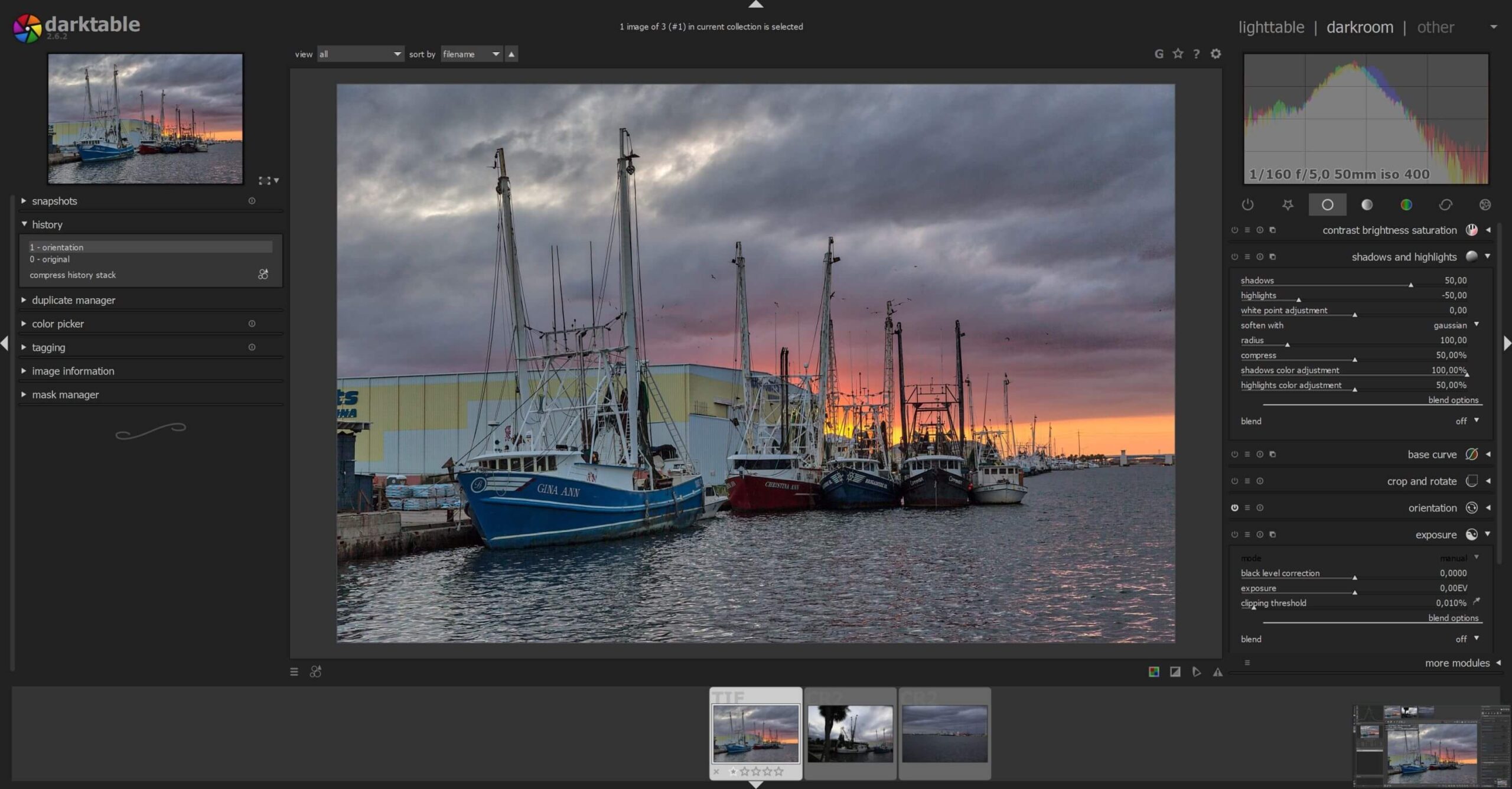The width and height of the screenshot is (1512, 789).
Task: Enable the shadows and highlights module
Action: pos(1234,257)
